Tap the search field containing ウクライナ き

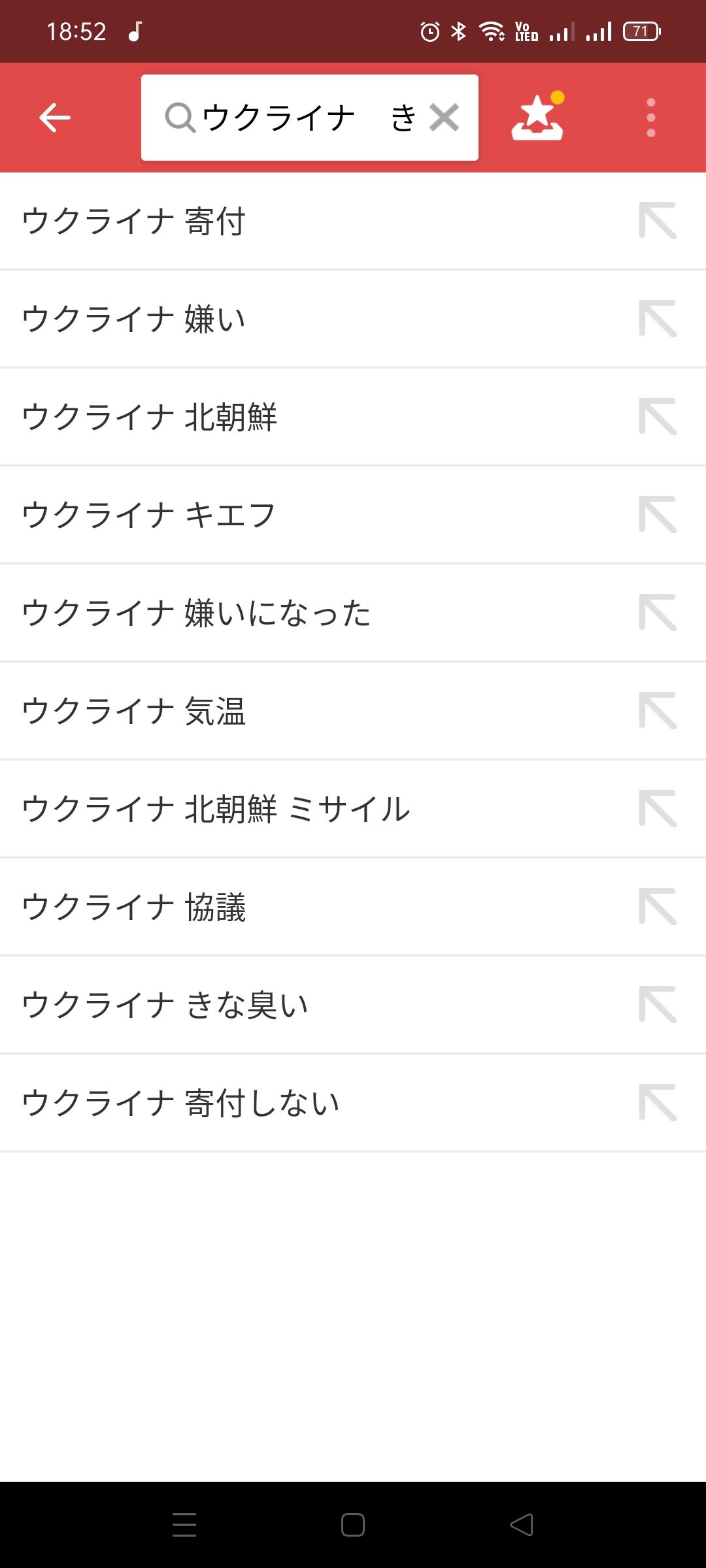point(310,118)
